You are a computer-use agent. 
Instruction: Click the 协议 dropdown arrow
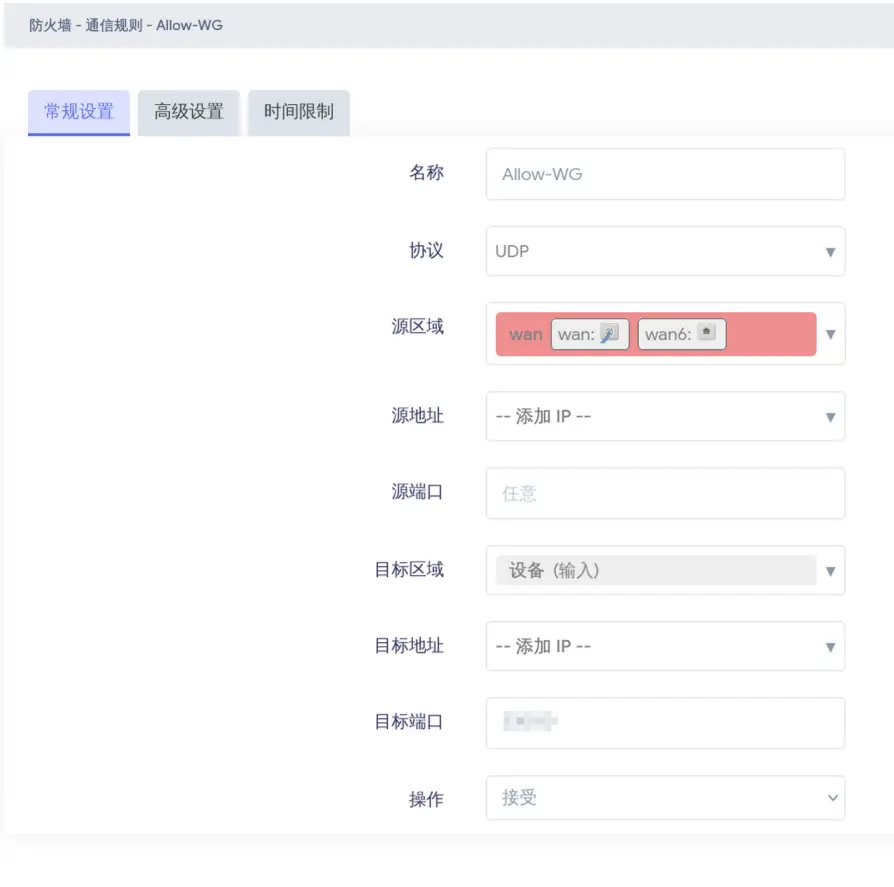coord(830,252)
